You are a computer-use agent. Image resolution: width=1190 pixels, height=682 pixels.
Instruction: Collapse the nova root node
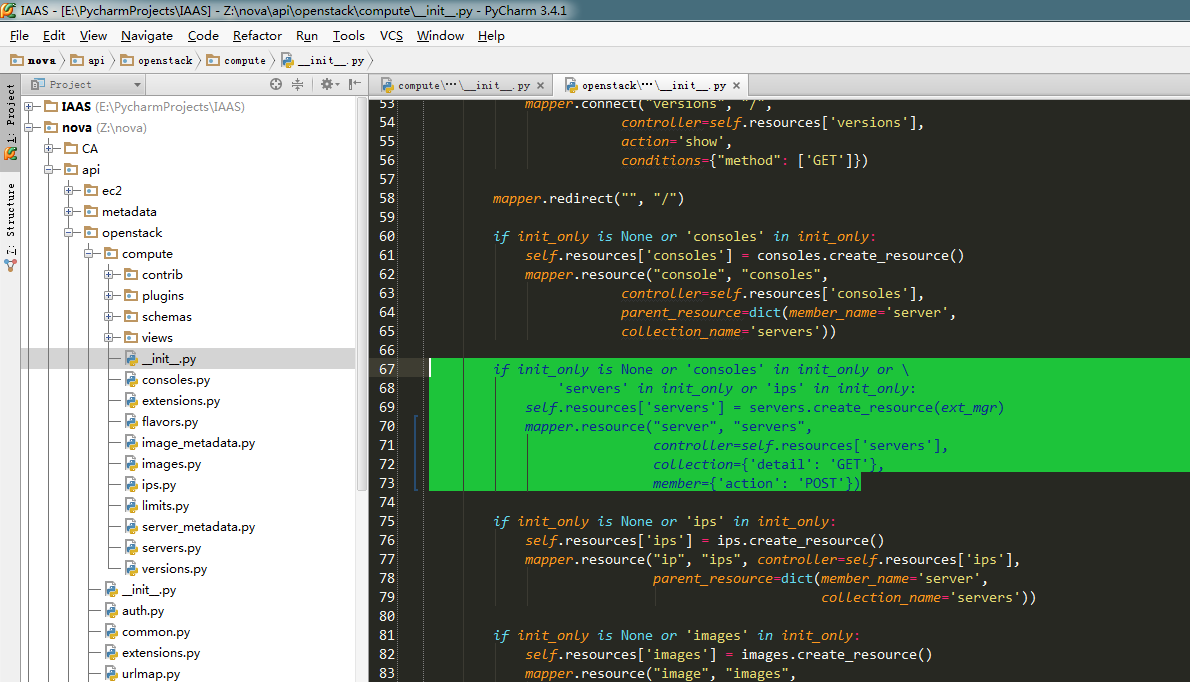point(29,127)
